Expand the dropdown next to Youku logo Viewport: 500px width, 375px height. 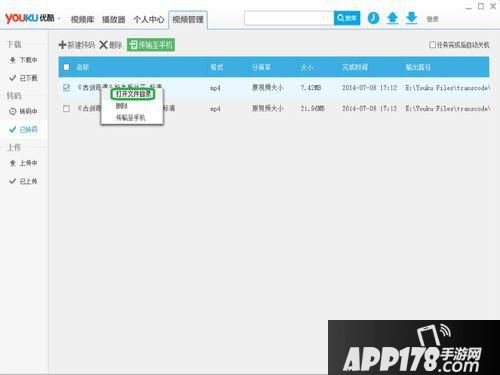coord(59,18)
